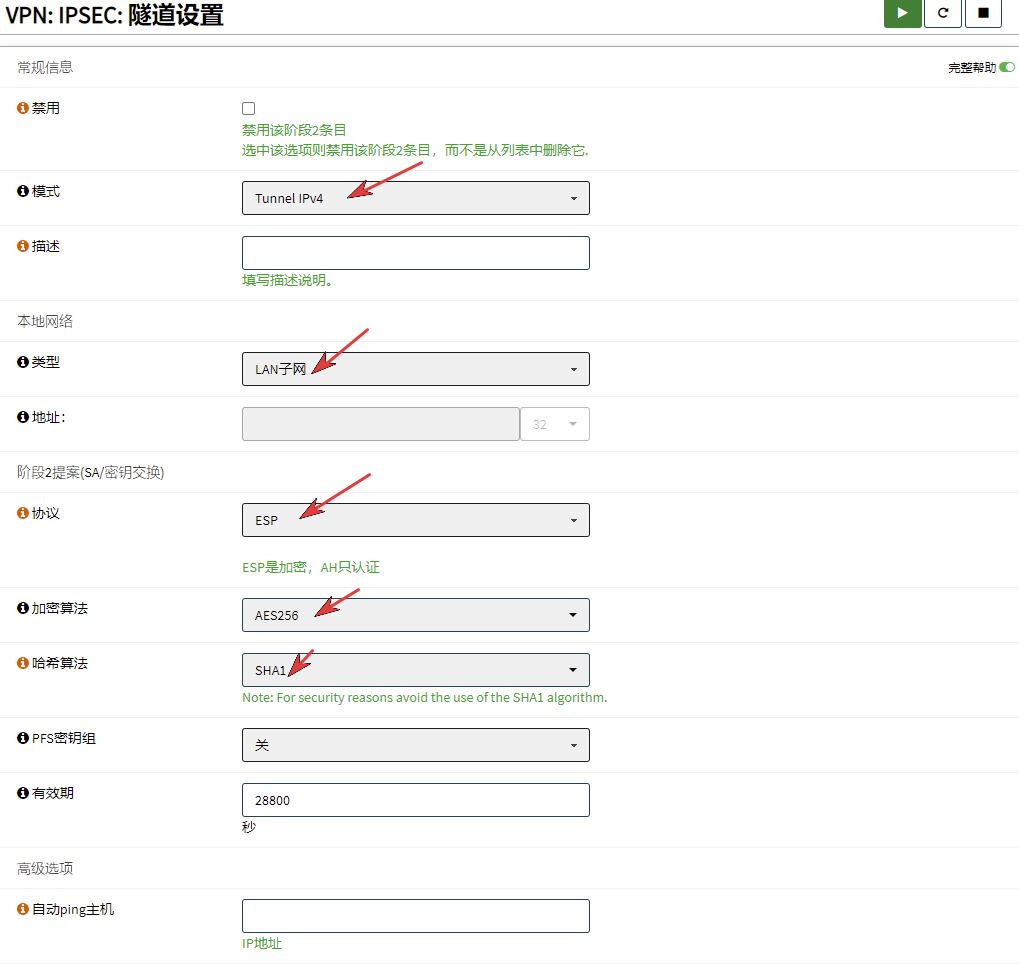Click the help icon next to 协议
The image size is (1019, 964).
click(23, 513)
